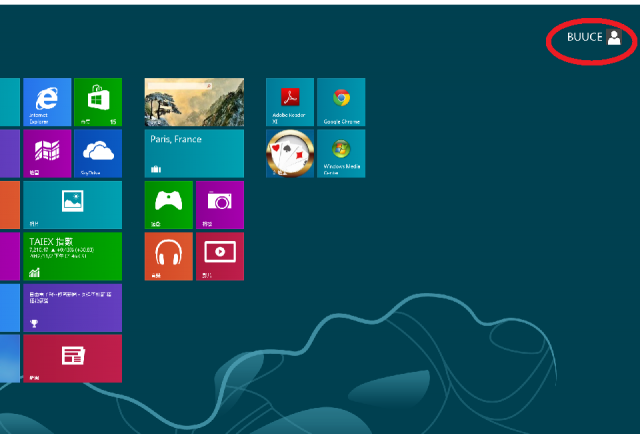The height and width of the screenshot is (434, 640).
Task: Open the BUUCE user account menu
Action: pyautogui.click(x=594, y=37)
